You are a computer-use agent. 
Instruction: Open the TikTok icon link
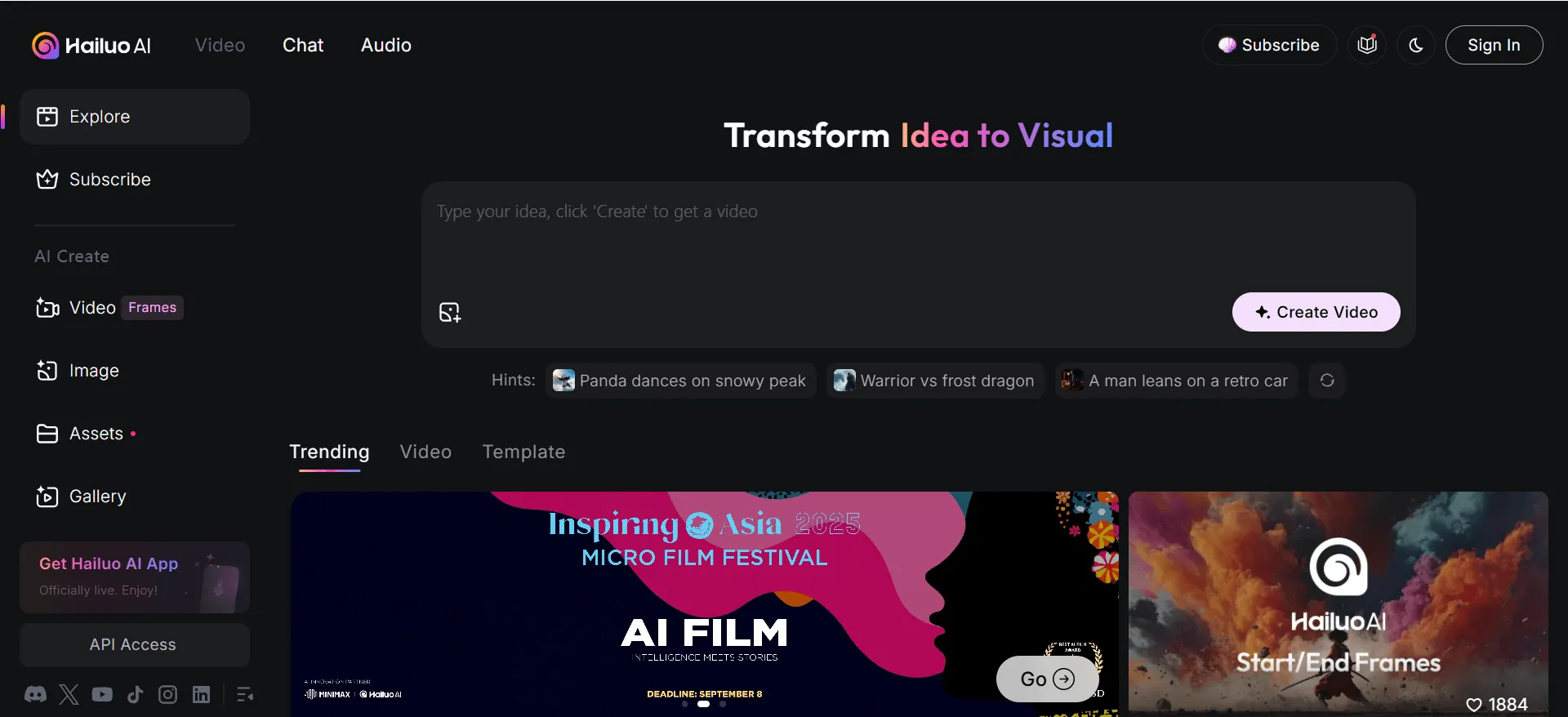coord(135,695)
